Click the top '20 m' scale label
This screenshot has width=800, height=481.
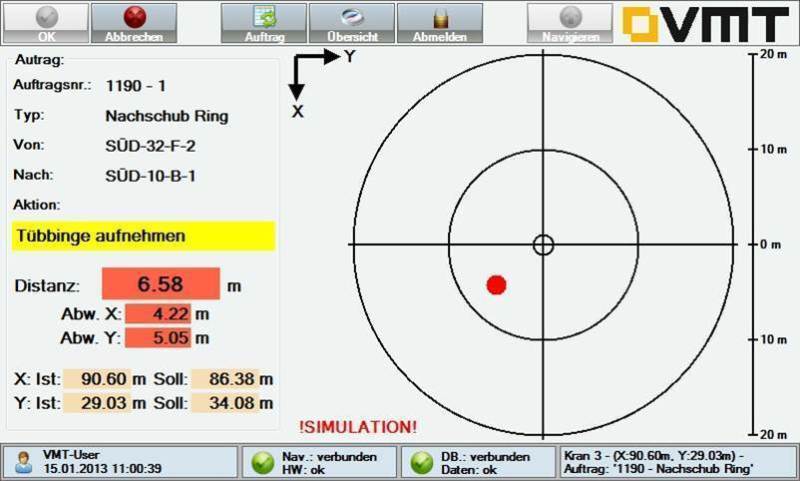pos(773,54)
